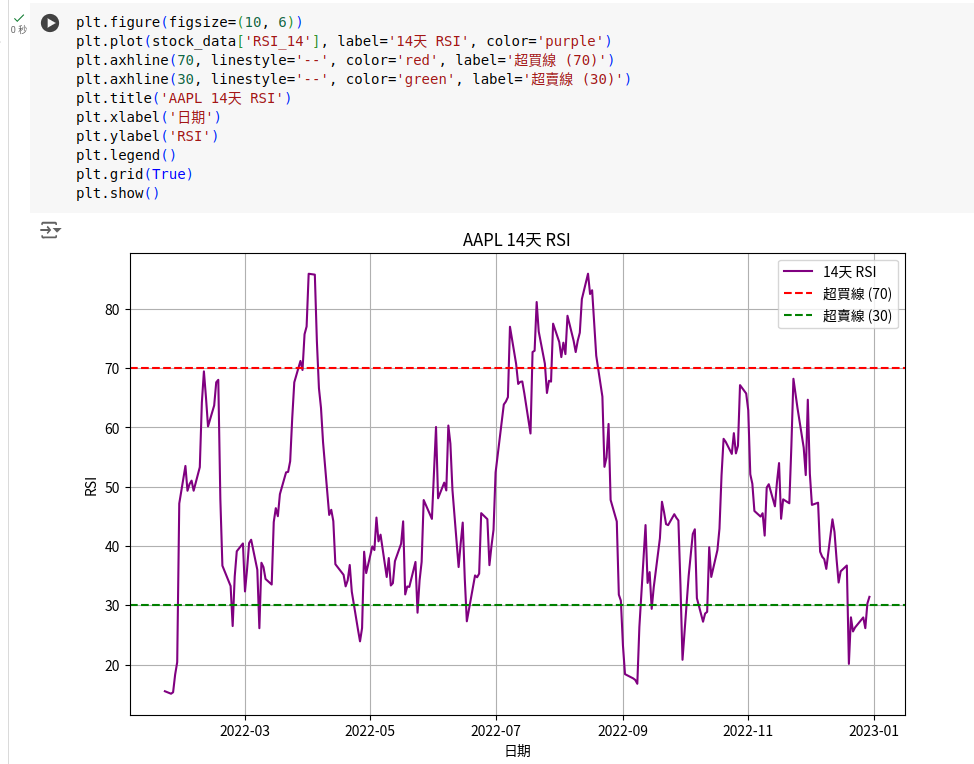974x764 pixels.
Task: Click the legend entry 14天 RSI
Action: pyautogui.click(x=849, y=272)
